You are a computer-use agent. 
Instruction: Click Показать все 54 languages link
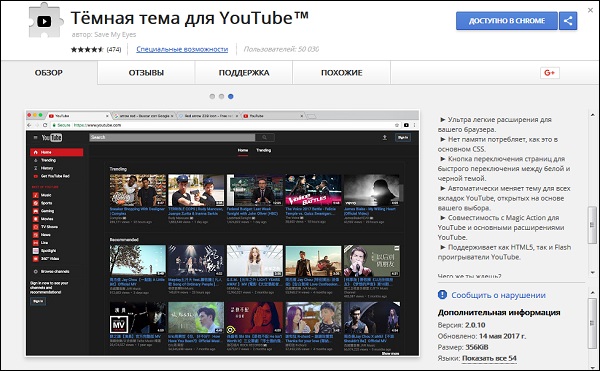(x=489, y=358)
